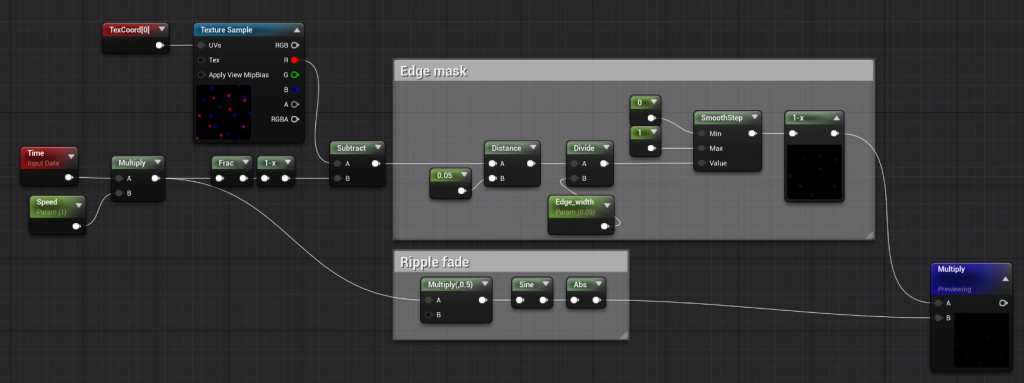Viewport: 1024px width, 383px height.
Task: Collapse the previewing Multiply node arrow
Action: 1005,279
